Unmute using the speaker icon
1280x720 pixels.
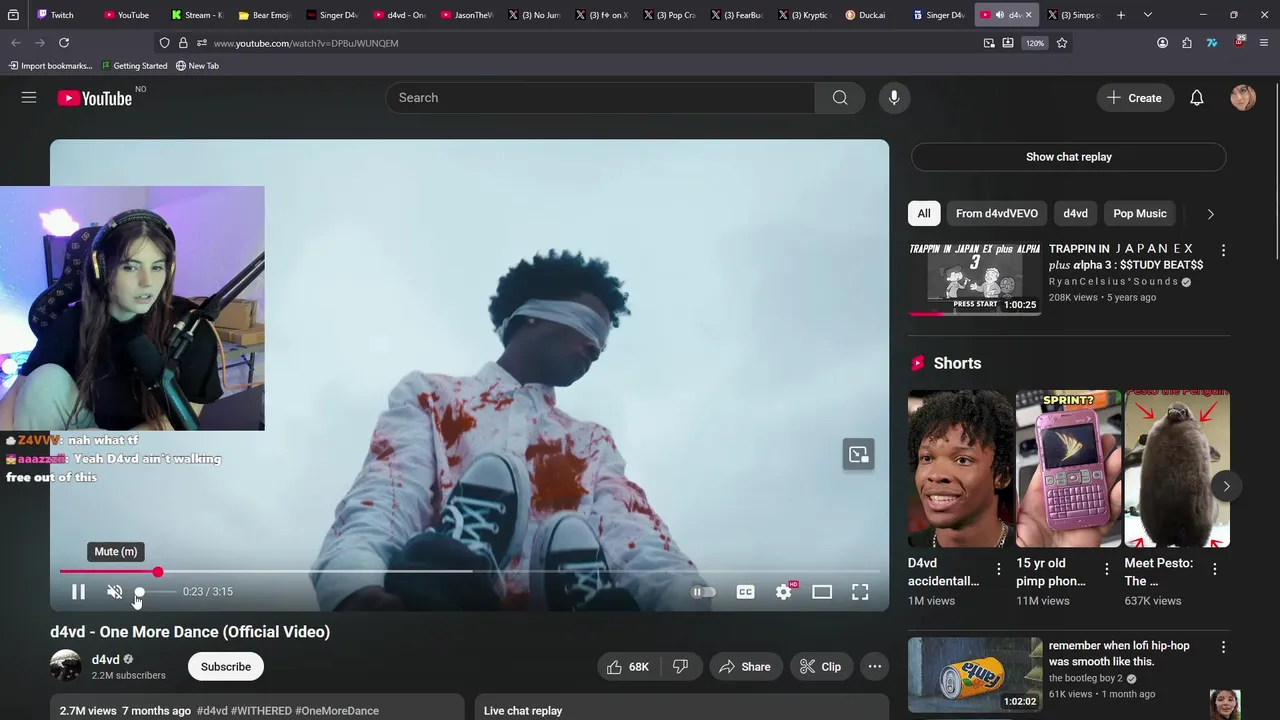[x=115, y=592]
